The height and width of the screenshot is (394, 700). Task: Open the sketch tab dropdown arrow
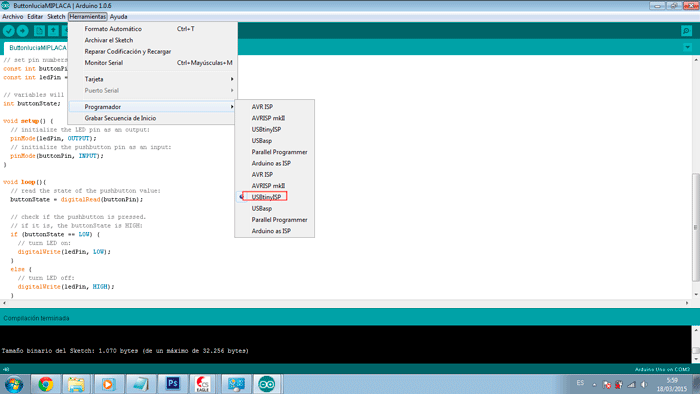688,47
